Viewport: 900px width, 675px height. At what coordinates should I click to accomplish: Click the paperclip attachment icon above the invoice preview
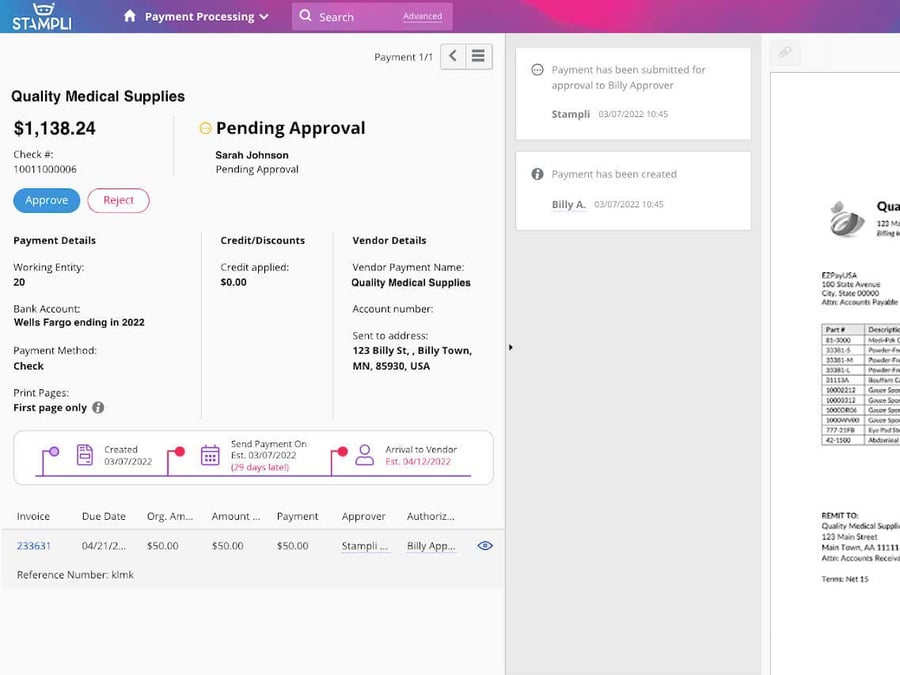pyautogui.click(x=784, y=53)
